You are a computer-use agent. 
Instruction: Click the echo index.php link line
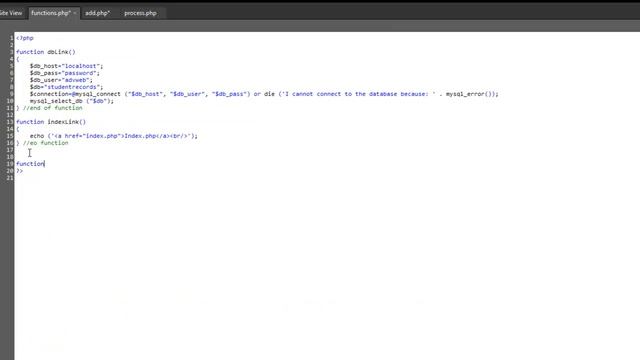pyautogui.click(x=113, y=136)
